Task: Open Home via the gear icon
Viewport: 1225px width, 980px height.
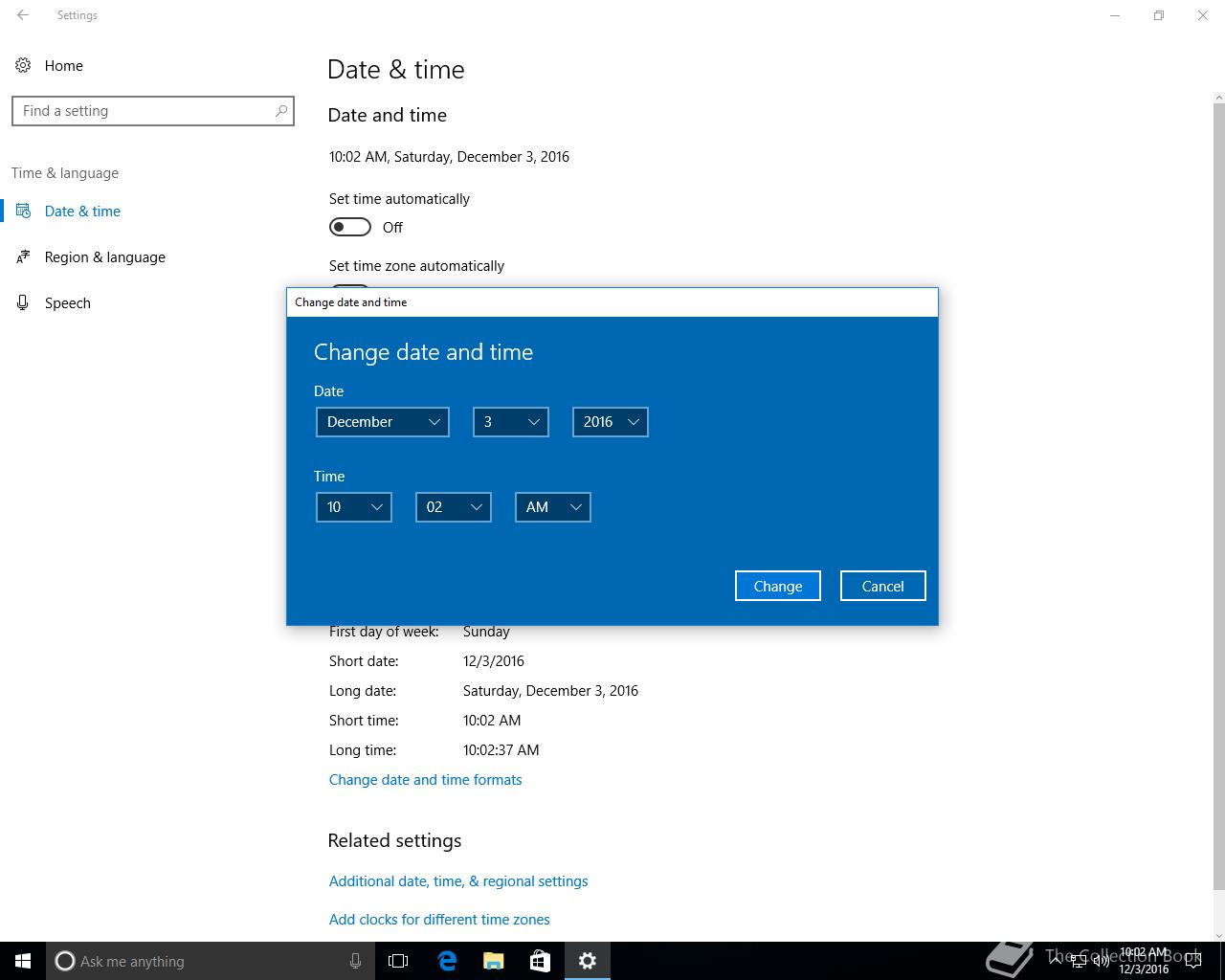Action: [23, 65]
